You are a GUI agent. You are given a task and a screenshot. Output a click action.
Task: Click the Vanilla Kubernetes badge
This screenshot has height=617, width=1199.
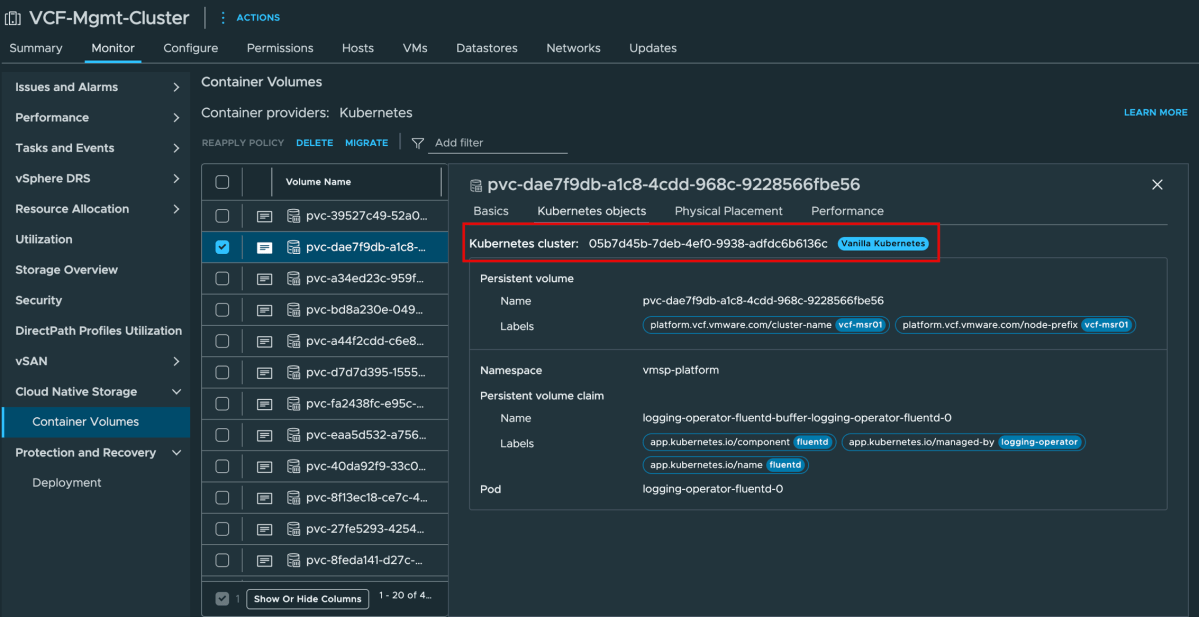(883, 244)
